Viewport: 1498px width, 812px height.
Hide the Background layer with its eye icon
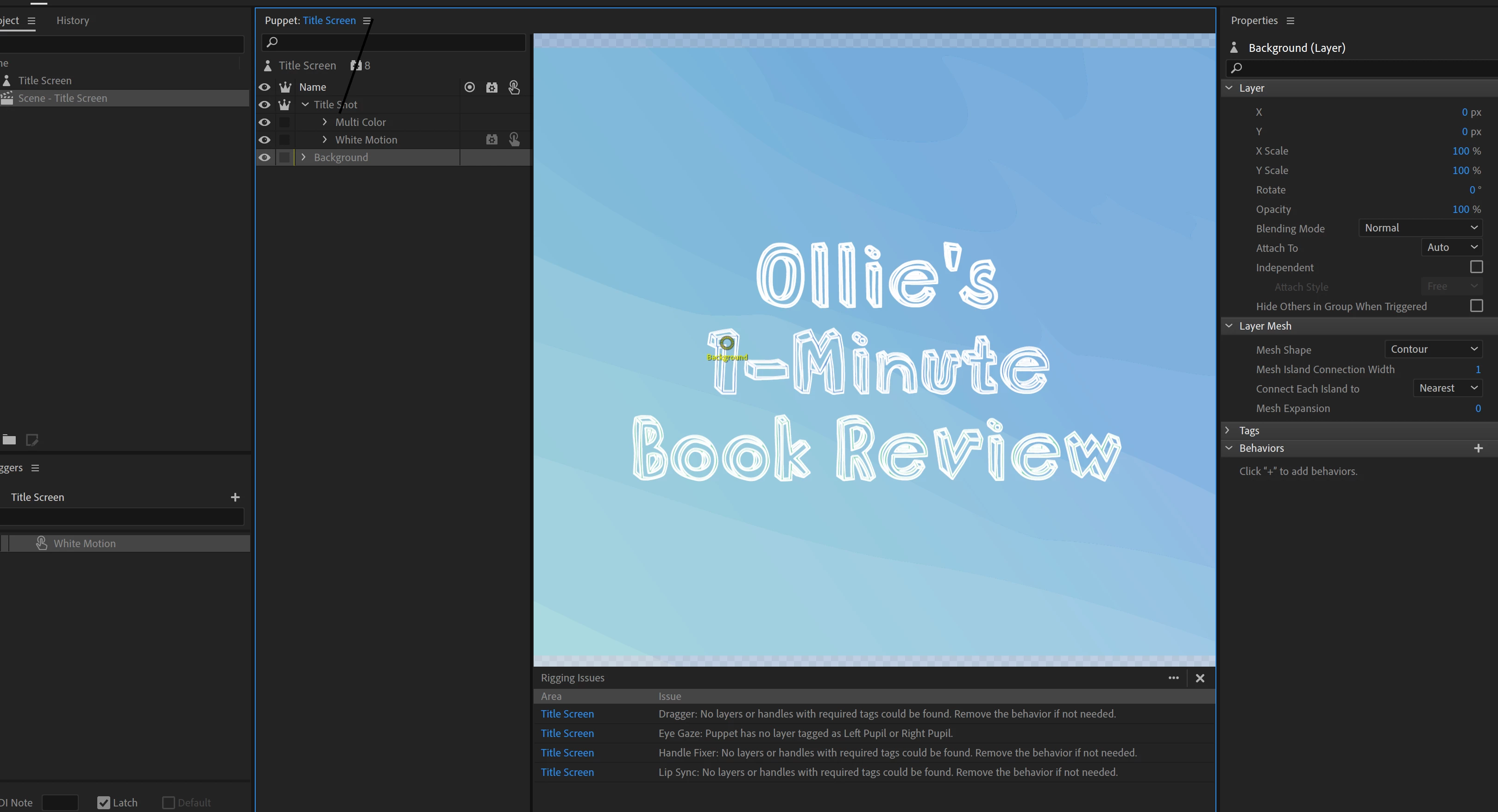coord(264,157)
